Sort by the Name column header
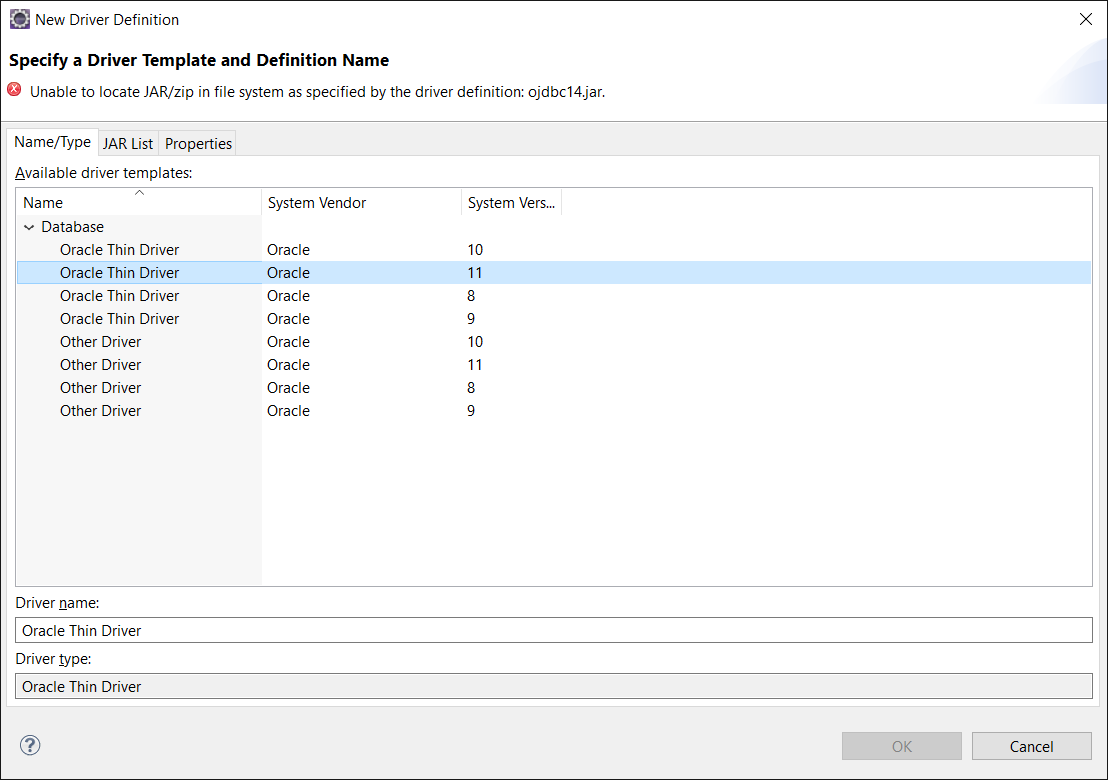 (138, 203)
